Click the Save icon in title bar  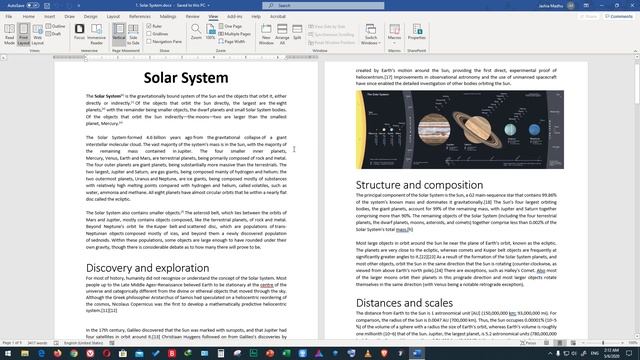click(47, 6)
